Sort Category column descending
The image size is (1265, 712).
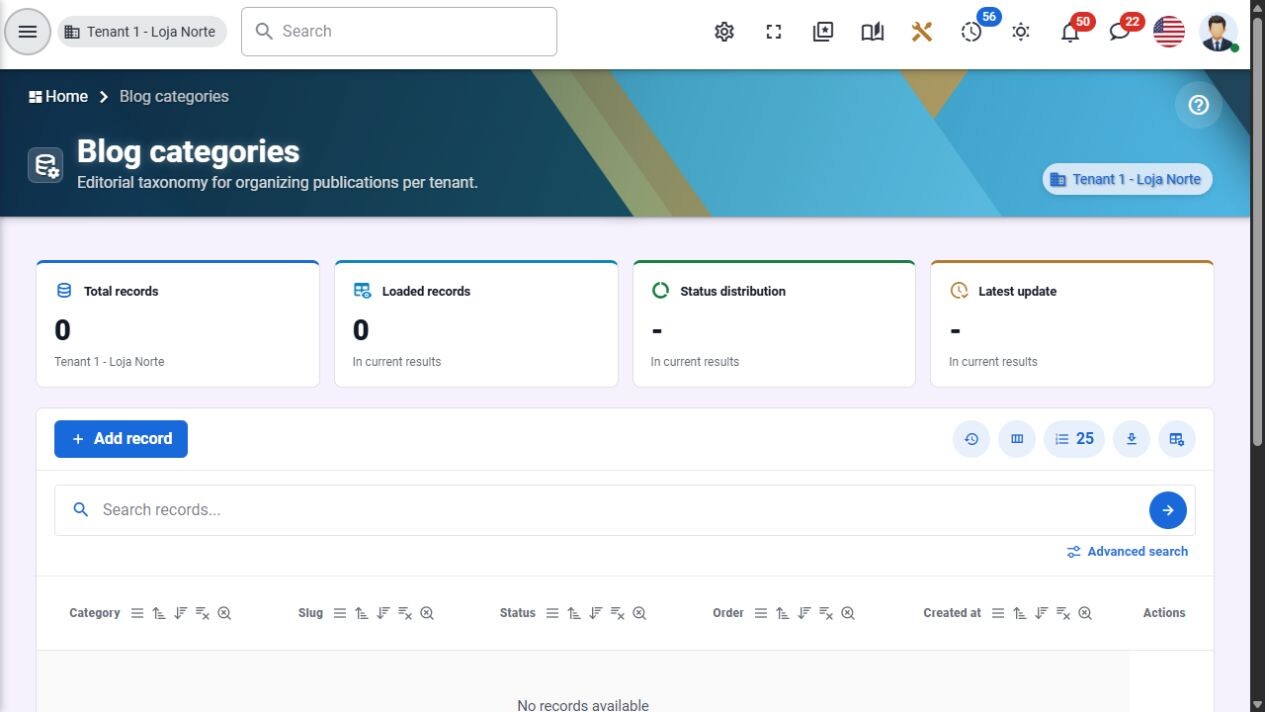point(181,613)
